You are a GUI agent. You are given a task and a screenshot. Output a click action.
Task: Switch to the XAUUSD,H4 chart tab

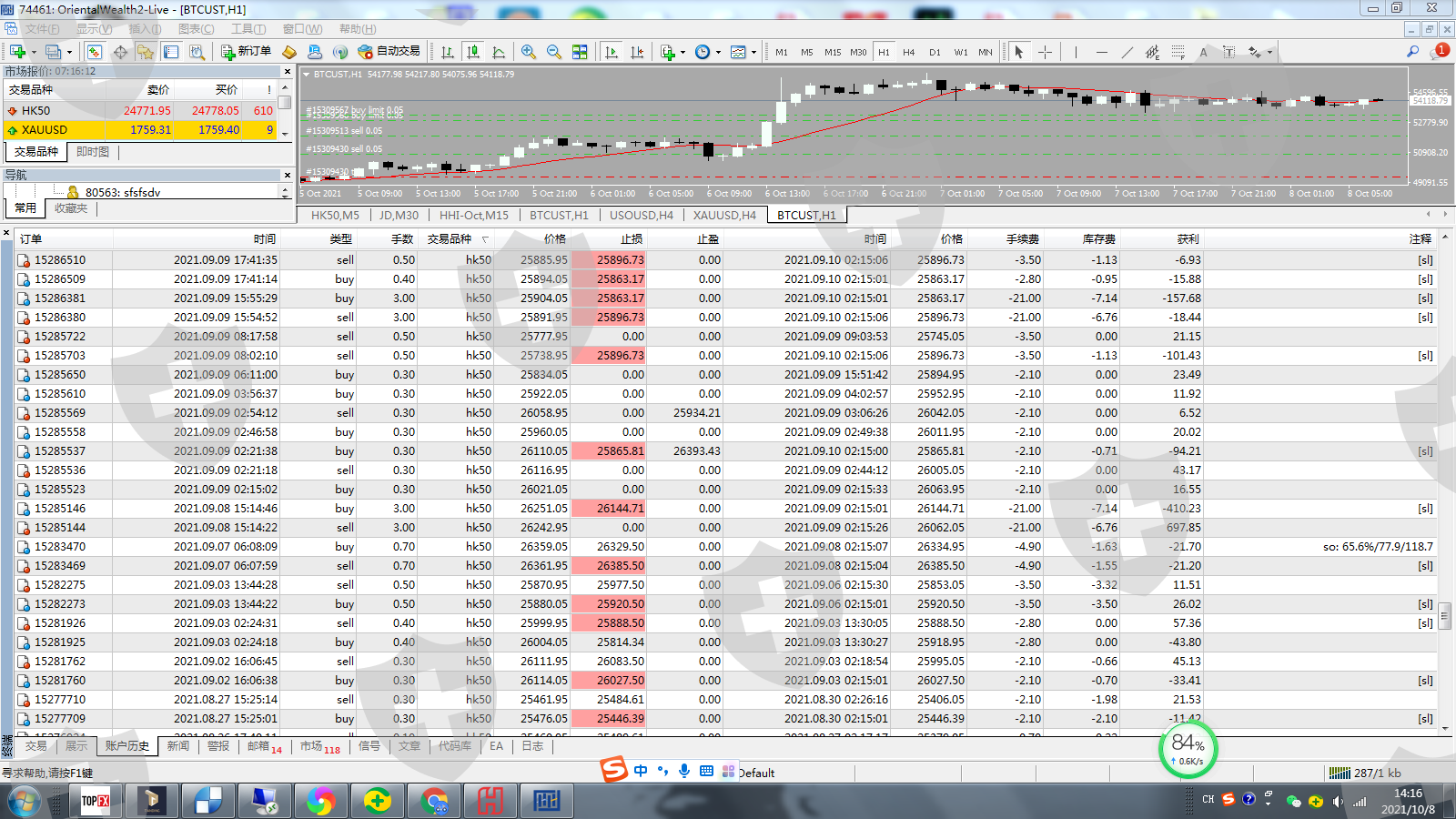(x=724, y=216)
